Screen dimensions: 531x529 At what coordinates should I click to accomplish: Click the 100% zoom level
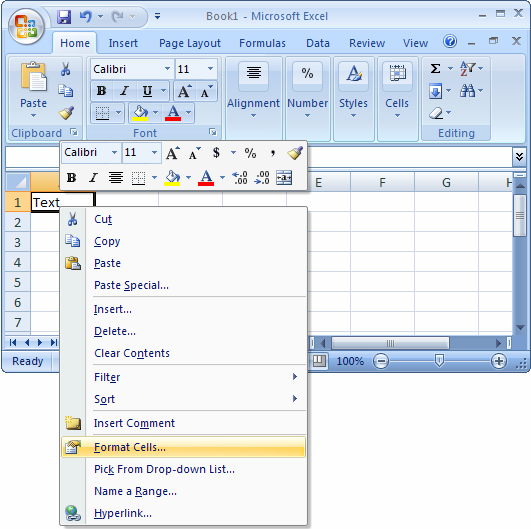coord(350,361)
